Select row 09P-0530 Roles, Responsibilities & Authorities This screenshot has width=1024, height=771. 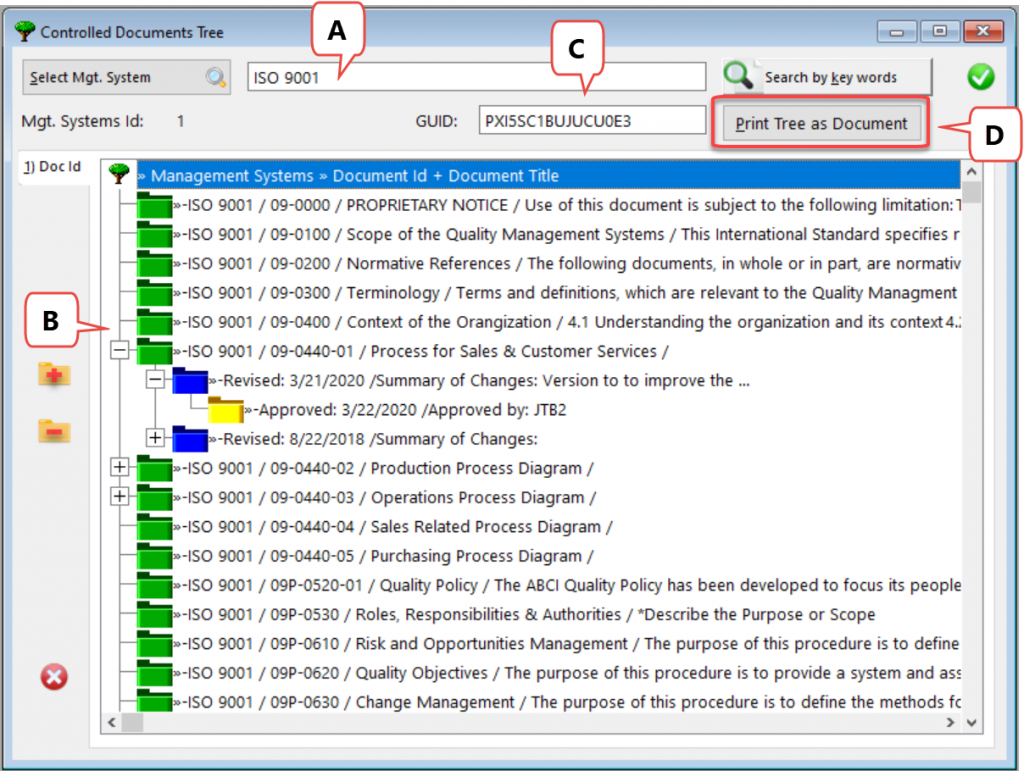[525, 615]
